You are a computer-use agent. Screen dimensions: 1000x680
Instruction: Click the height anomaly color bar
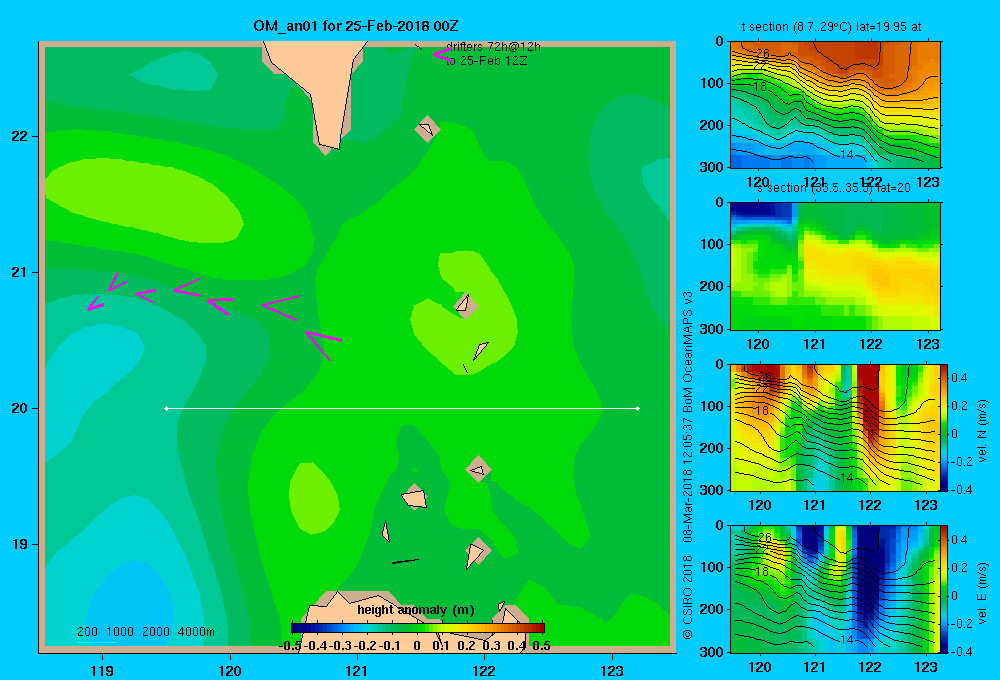[x=418, y=628]
